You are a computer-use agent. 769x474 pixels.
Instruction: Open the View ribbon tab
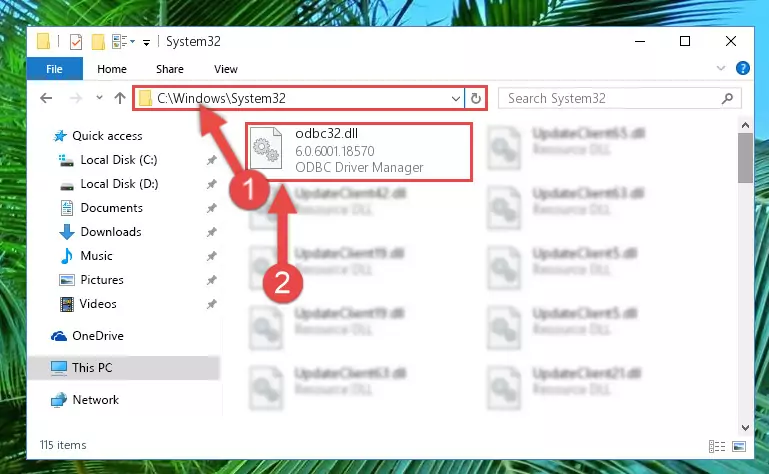pos(226,69)
